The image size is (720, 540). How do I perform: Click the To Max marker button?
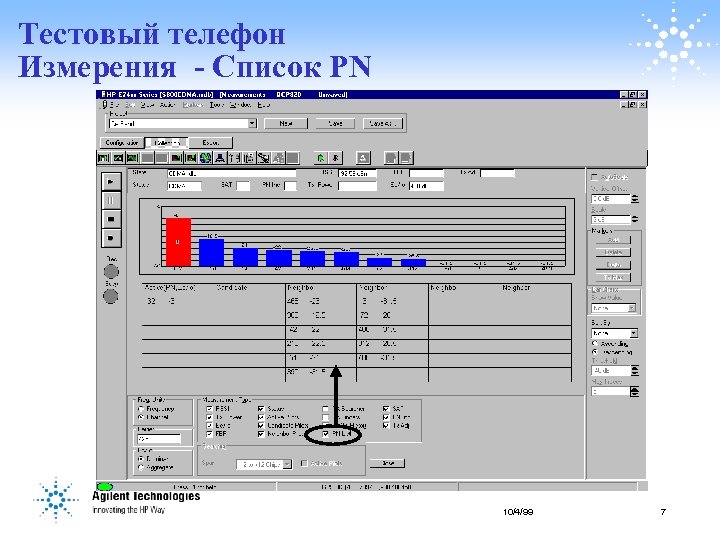click(x=613, y=277)
